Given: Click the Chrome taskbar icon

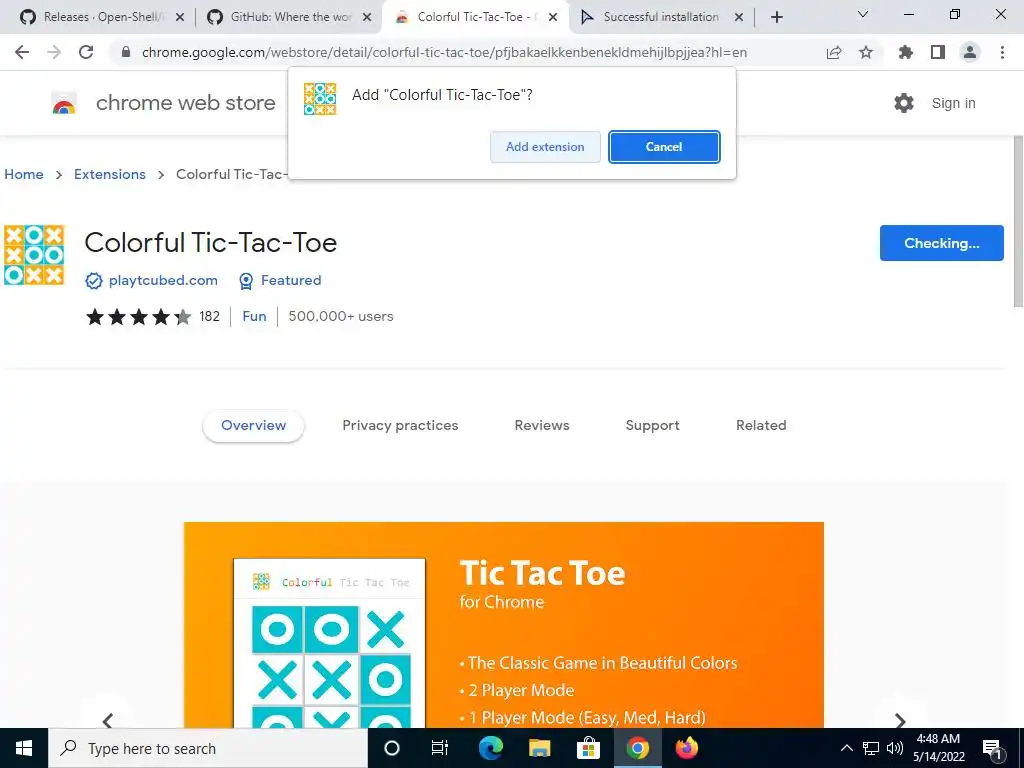Looking at the screenshot, I should (x=637, y=748).
